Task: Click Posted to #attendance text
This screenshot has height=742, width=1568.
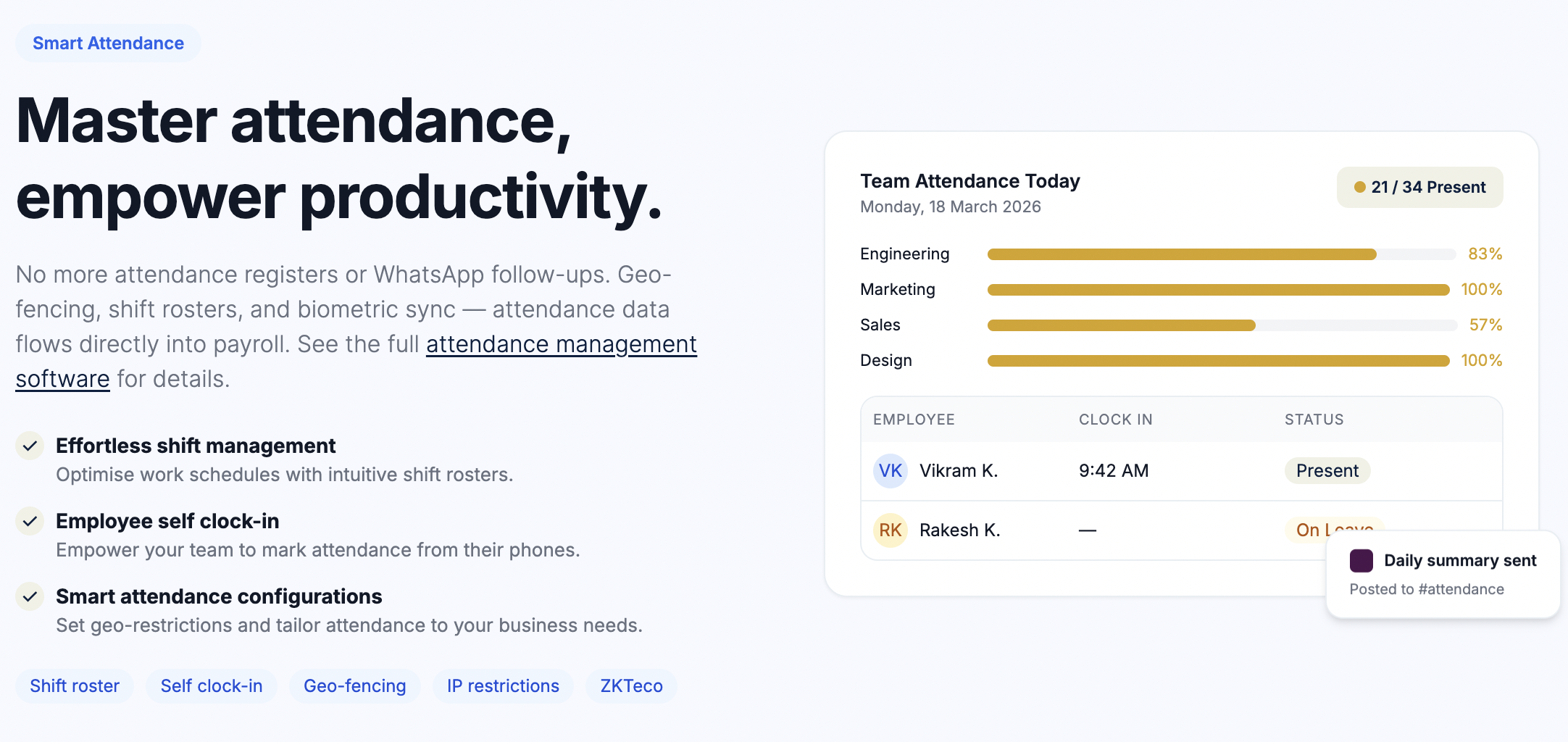Action: (x=1427, y=590)
